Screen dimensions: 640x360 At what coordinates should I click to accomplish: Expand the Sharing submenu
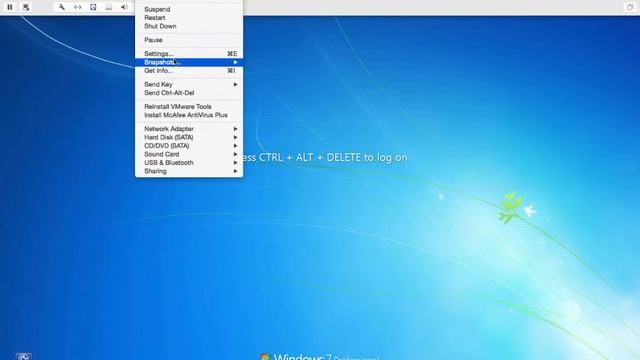(189, 171)
